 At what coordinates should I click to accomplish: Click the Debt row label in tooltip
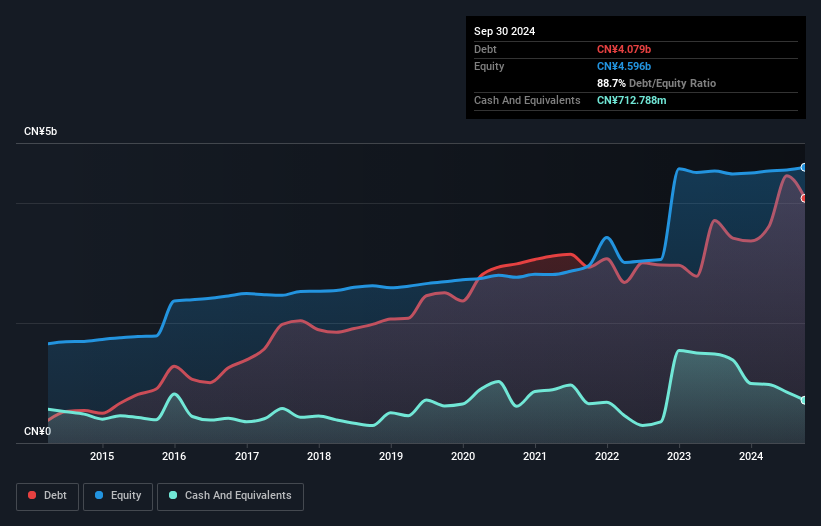tap(485, 49)
